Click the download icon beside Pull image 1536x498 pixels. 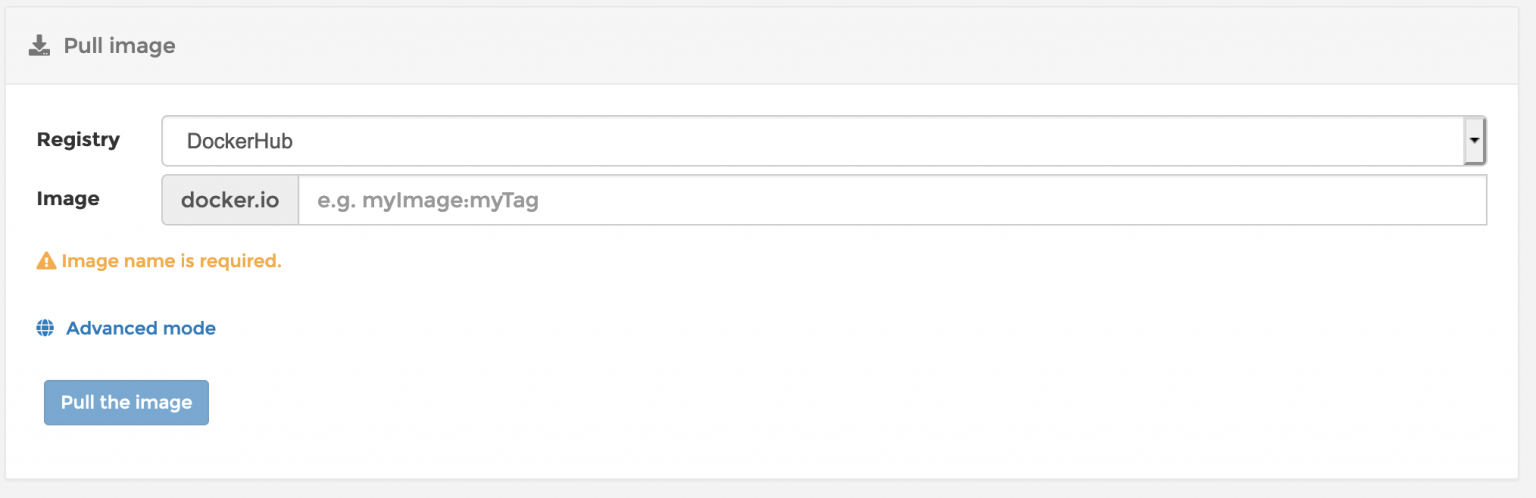click(39, 46)
